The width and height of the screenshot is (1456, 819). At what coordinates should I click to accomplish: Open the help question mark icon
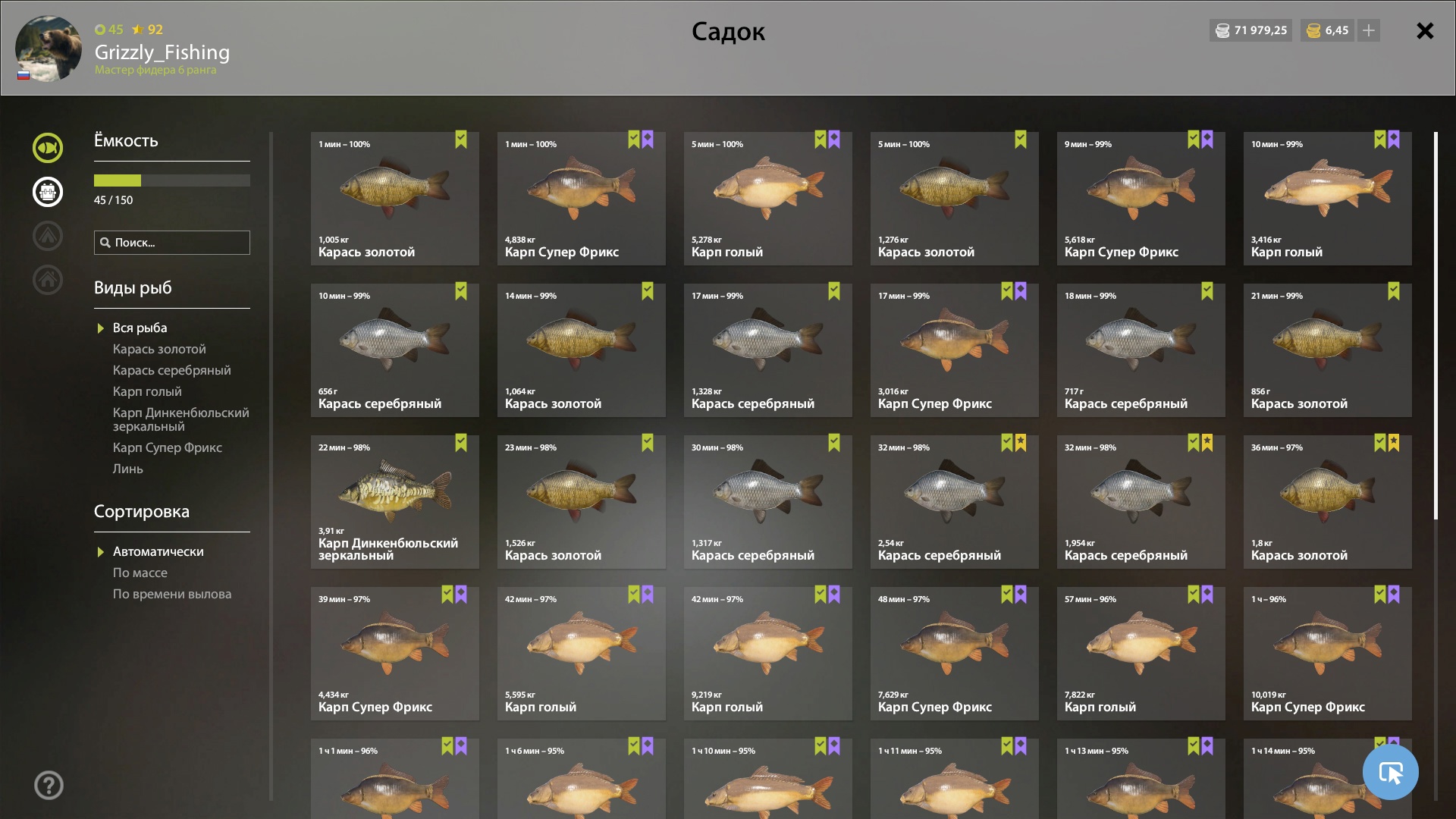tap(49, 786)
